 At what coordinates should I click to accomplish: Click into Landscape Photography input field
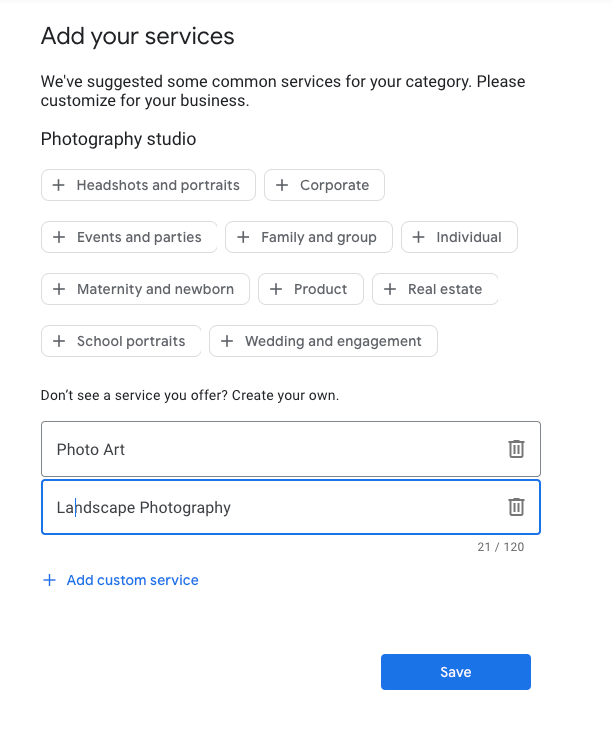coord(274,507)
